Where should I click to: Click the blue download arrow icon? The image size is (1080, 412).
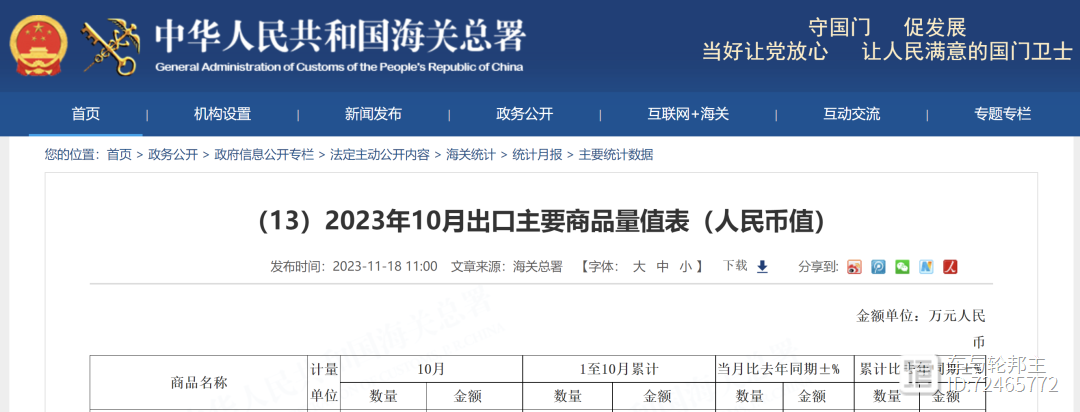[x=762, y=267]
